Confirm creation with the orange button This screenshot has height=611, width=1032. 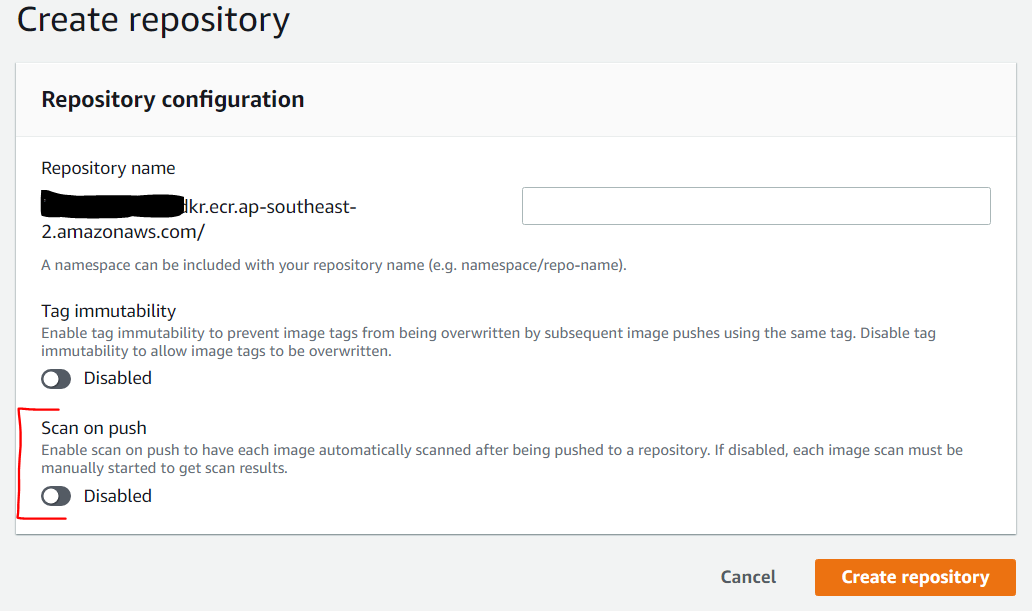[x=914, y=577]
